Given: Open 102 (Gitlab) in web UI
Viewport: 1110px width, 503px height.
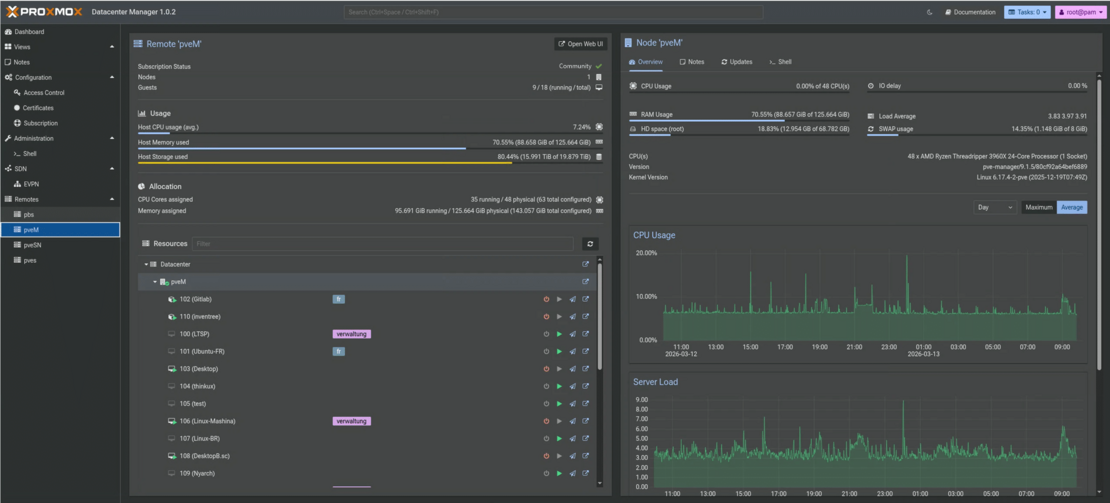Looking at the screenshot, I should 585,299.
